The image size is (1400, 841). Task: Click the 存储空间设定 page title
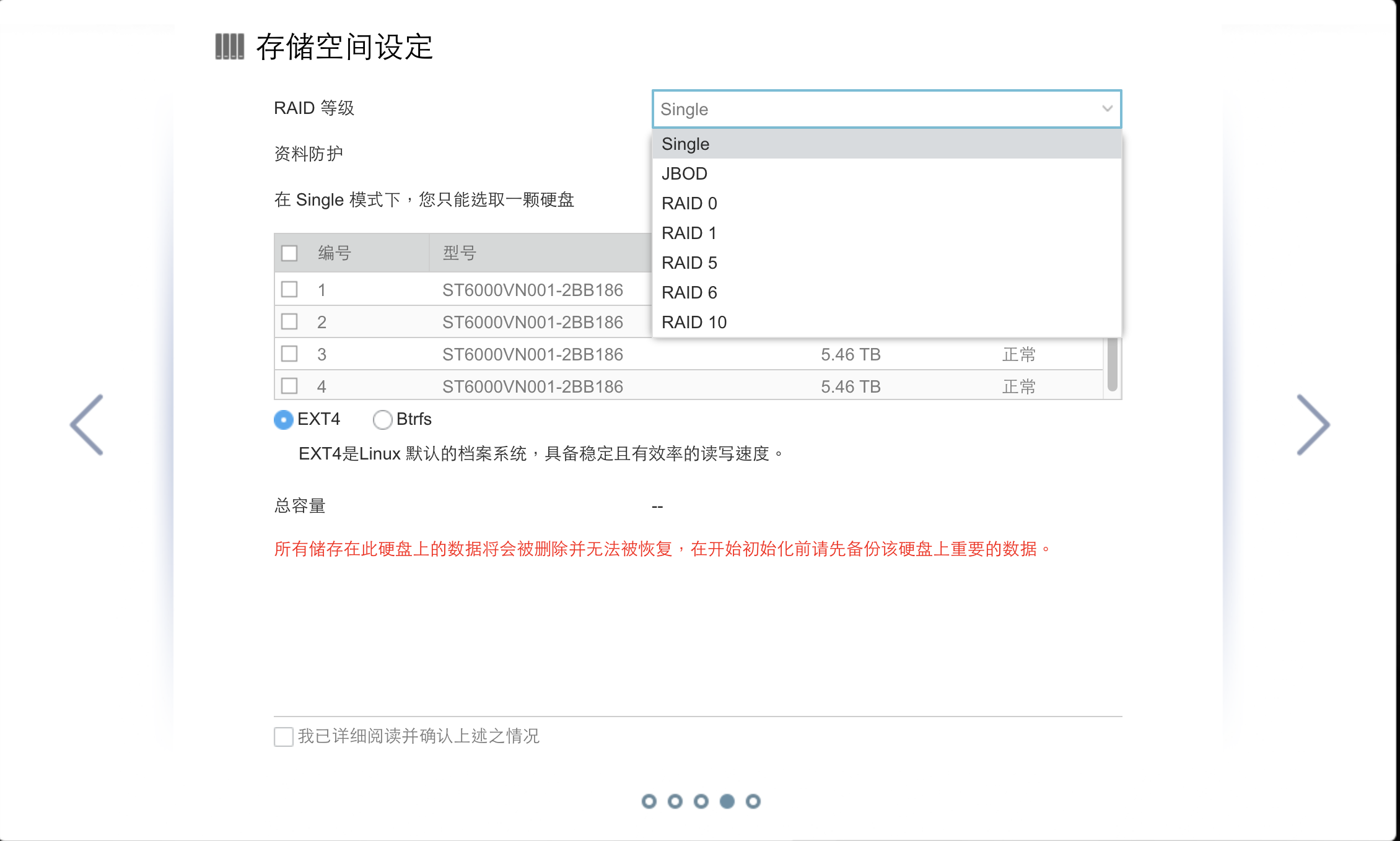(344, 47)
